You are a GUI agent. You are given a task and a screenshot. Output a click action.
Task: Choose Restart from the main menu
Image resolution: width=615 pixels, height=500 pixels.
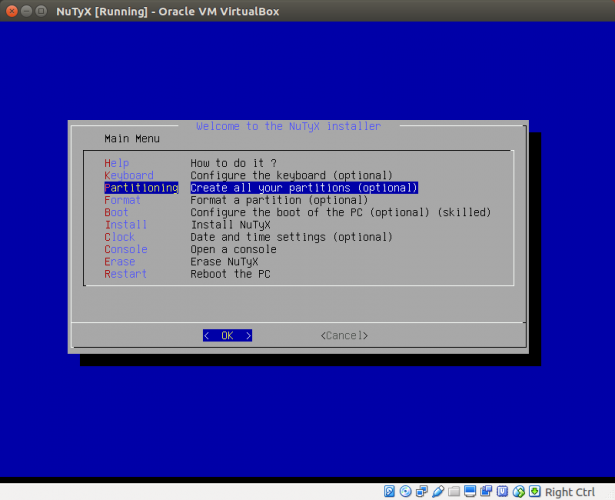click(126, 274)
